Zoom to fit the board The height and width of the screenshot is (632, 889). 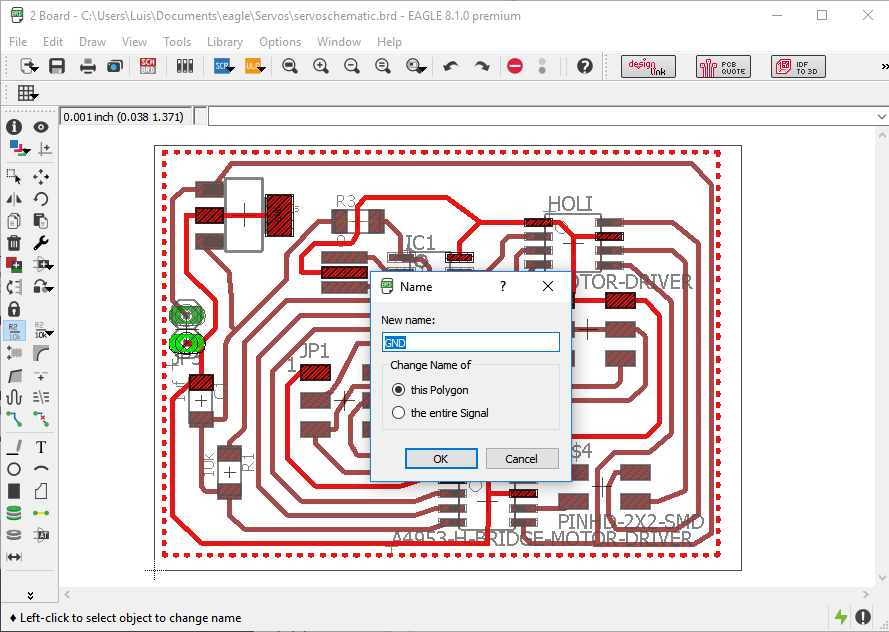290,66
